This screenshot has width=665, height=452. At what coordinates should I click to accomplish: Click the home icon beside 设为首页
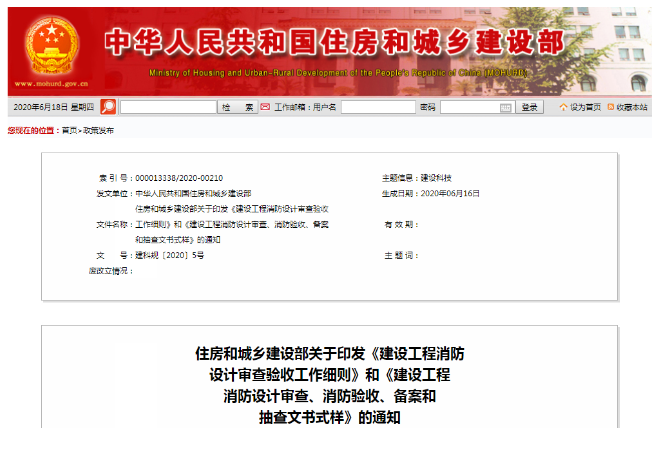(x=563, y=107)
